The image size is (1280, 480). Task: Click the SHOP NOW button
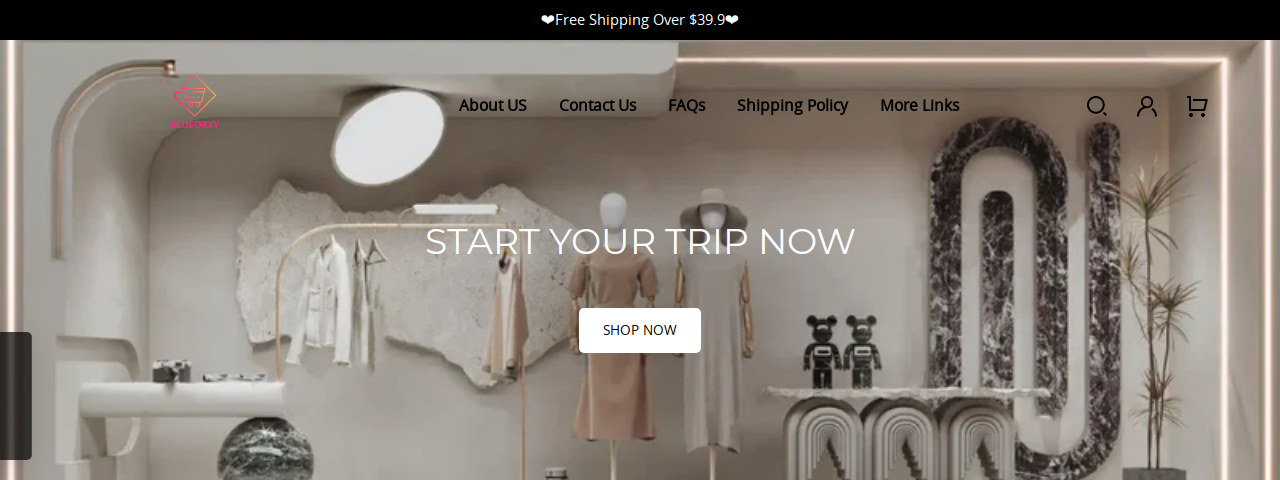[640, 330]
